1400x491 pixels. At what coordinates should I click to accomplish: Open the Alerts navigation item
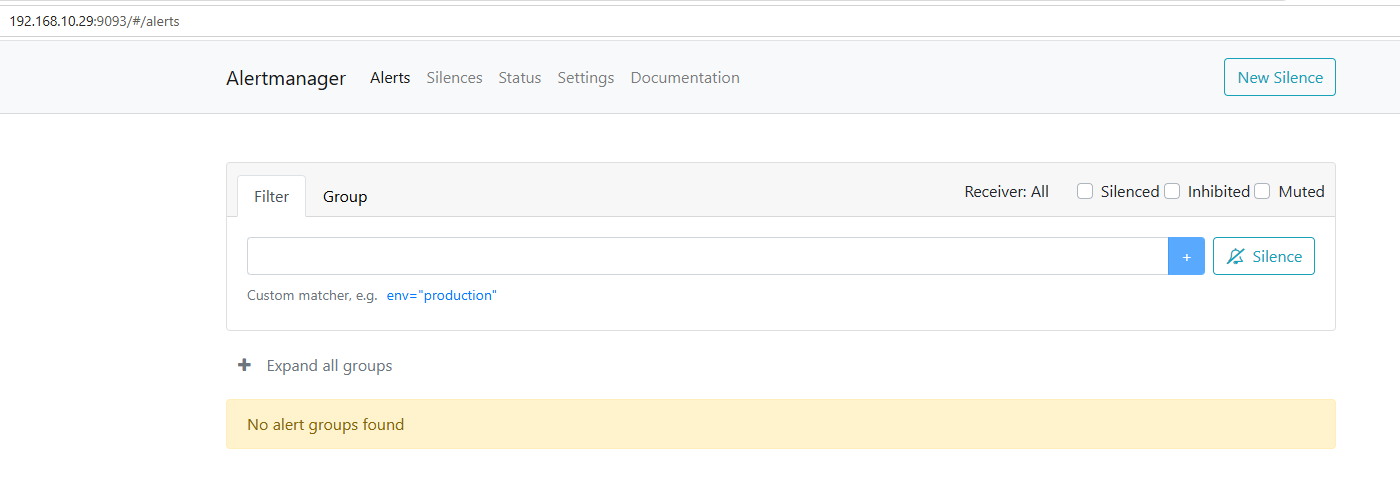390,77
